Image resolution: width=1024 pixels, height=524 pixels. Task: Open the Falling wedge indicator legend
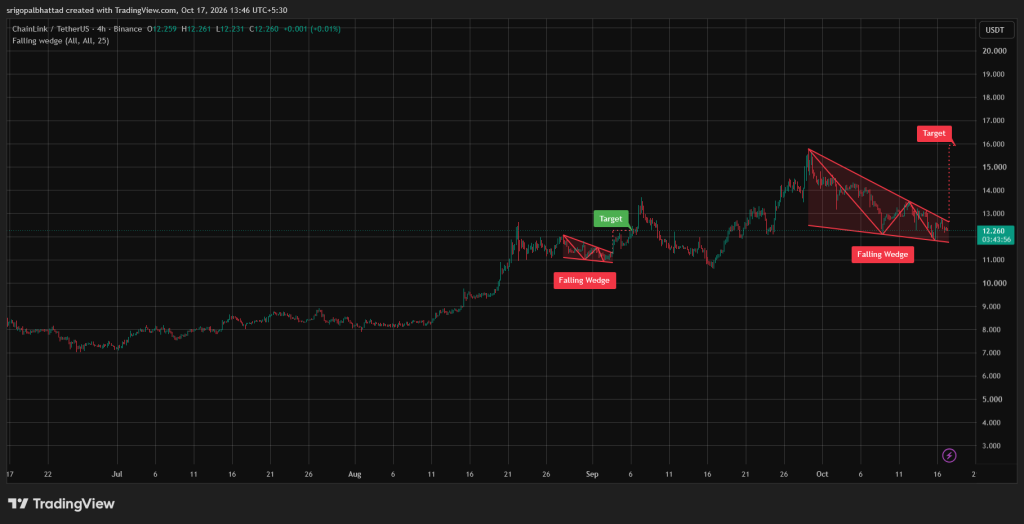(x=61, y=41)
